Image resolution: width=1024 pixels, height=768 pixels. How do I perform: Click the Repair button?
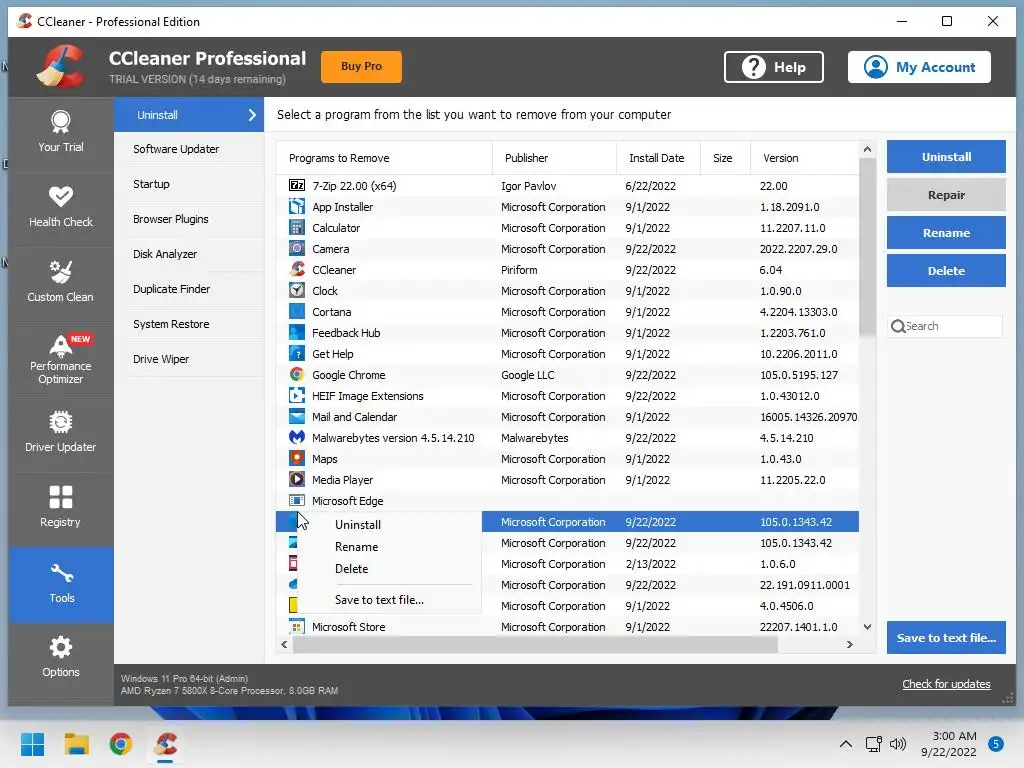(x=946, y=195)
